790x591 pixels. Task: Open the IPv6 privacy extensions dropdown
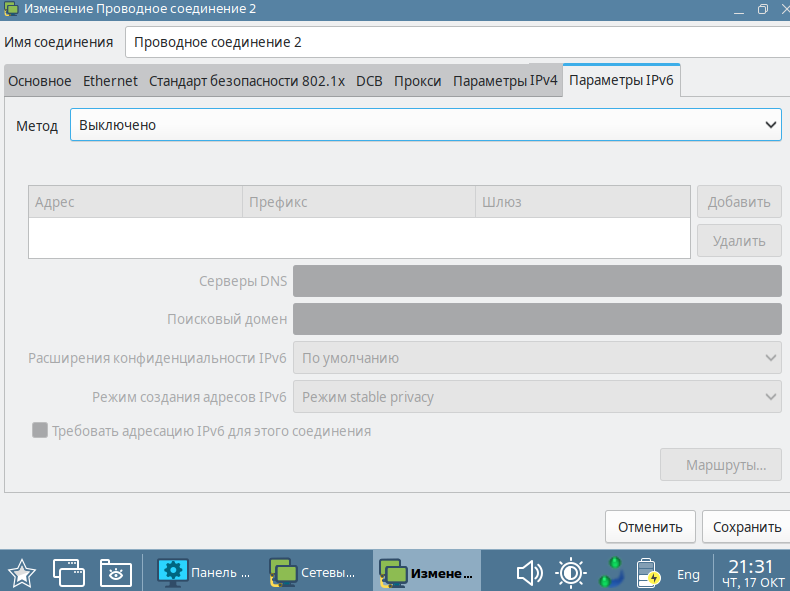point(537,358)
